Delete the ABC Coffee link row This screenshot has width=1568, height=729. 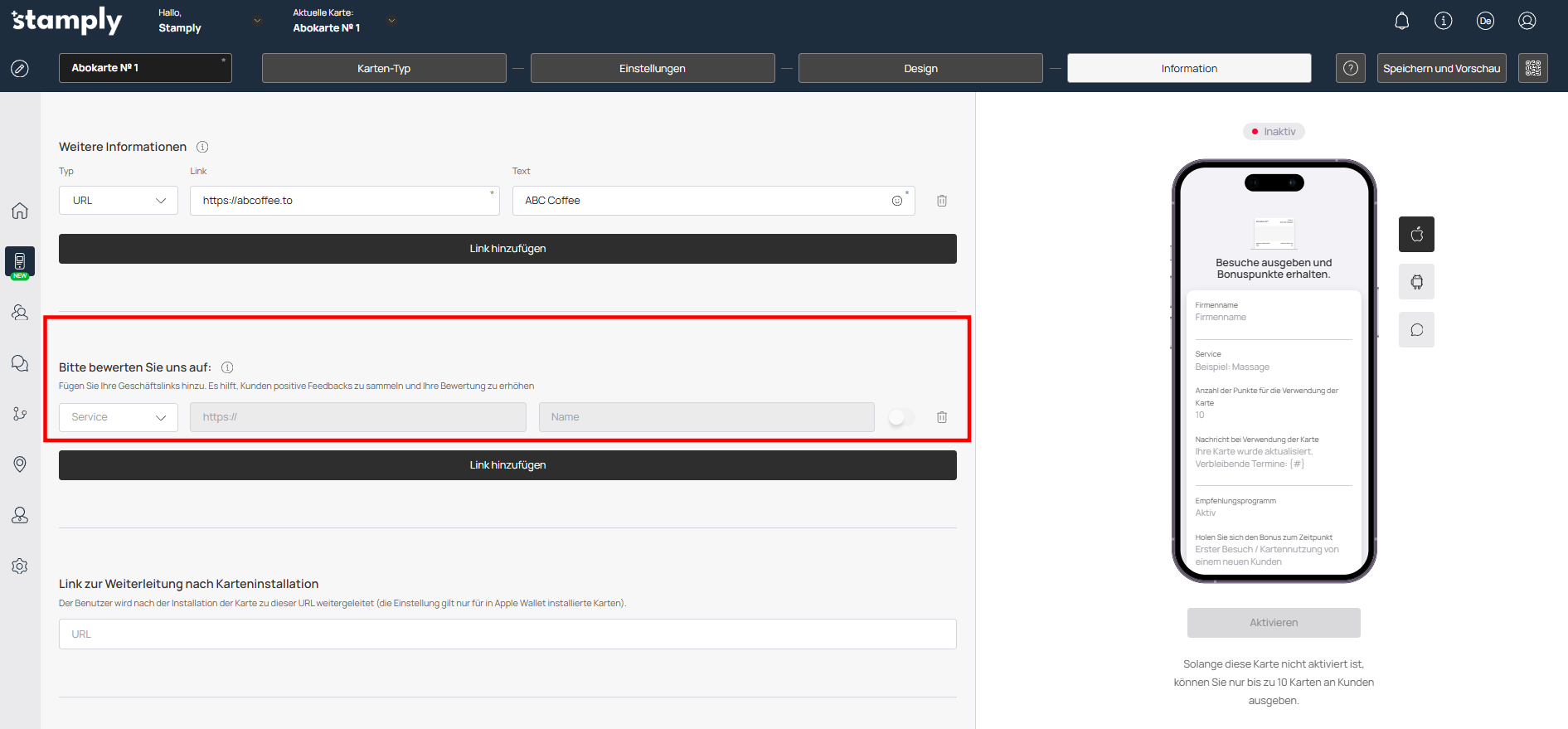point(942,201)
